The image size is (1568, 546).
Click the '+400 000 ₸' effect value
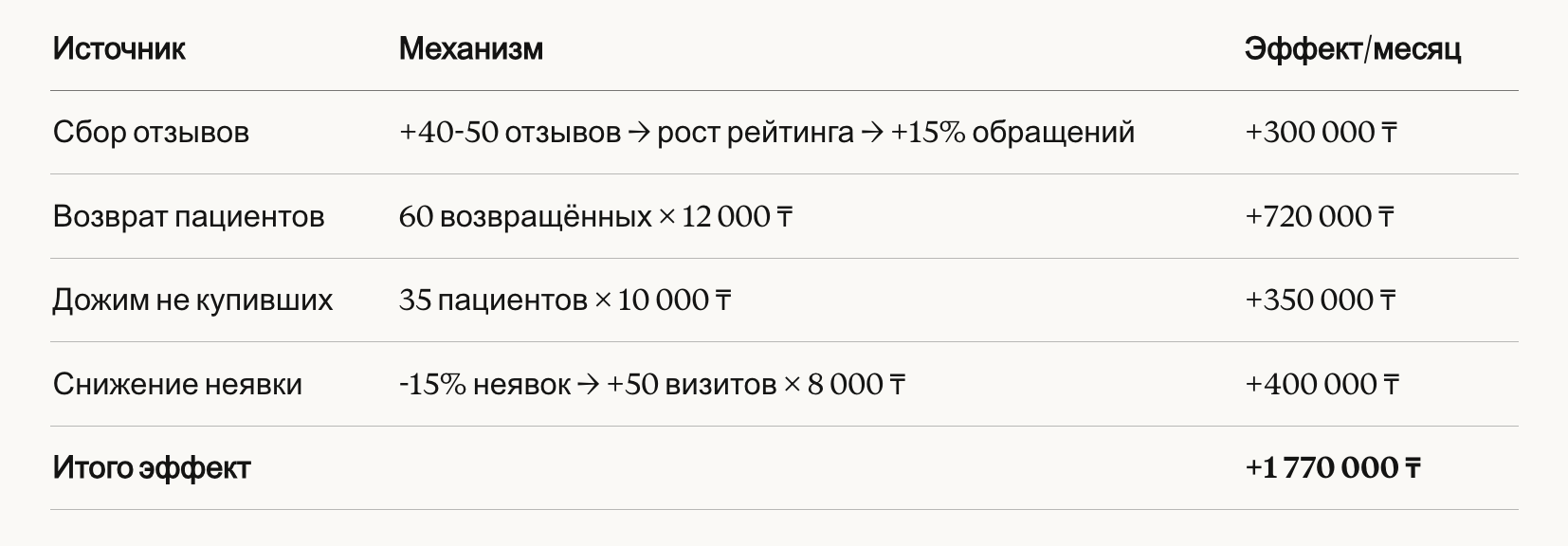pos(1322,384)
